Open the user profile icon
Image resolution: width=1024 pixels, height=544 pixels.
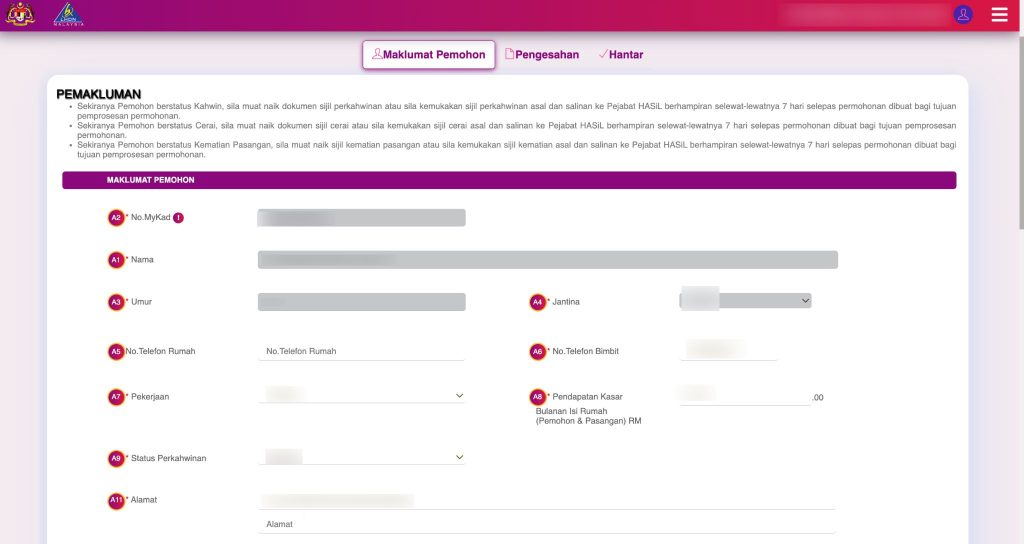(963, 15)
